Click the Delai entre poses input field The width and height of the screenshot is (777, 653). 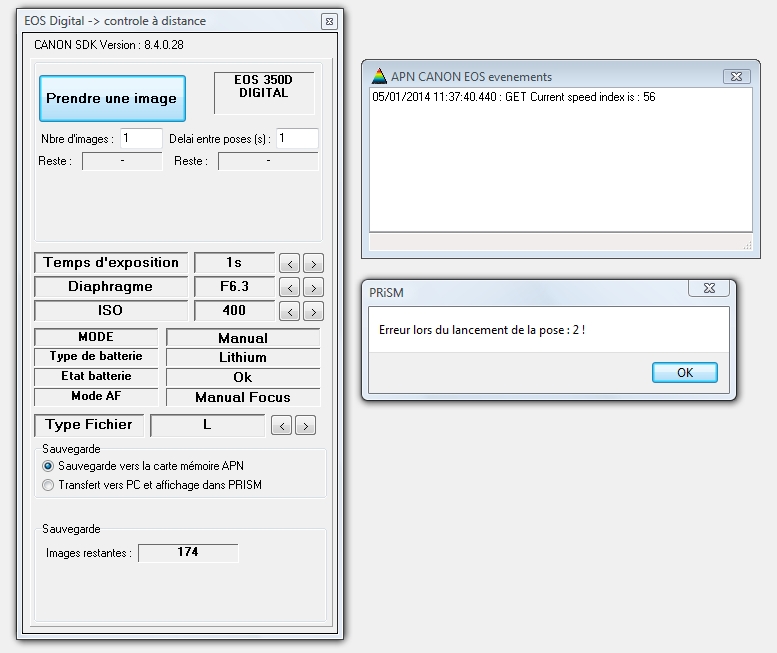pos(297,138)
